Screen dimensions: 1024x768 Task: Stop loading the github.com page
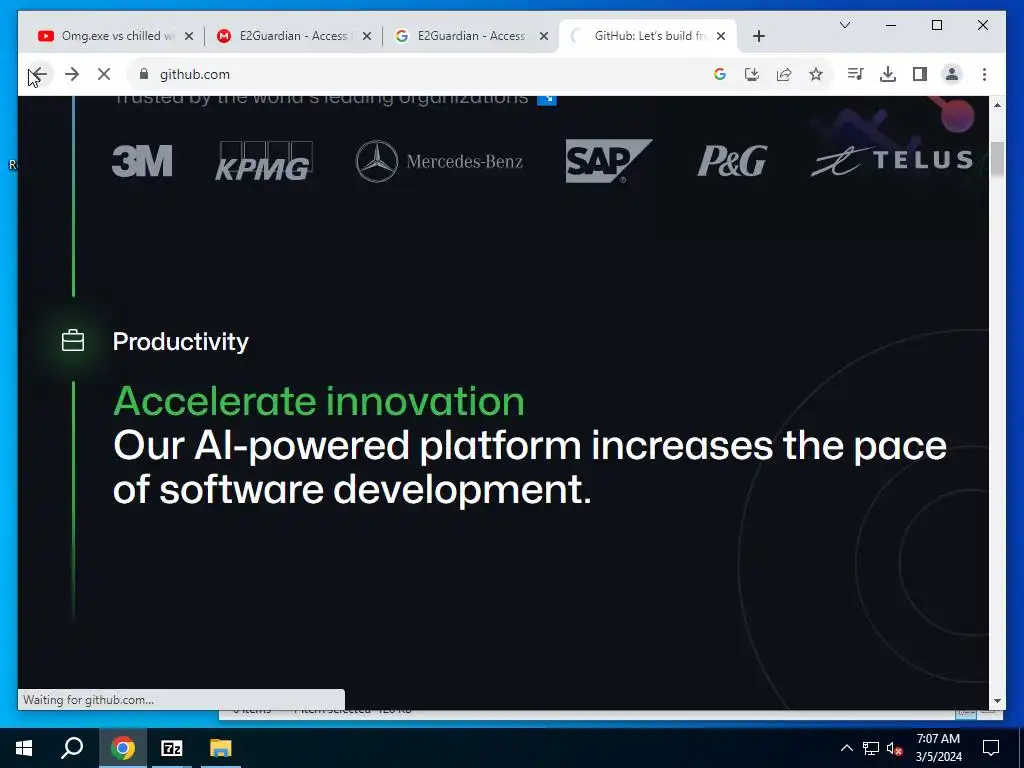(x=104, y=74)
